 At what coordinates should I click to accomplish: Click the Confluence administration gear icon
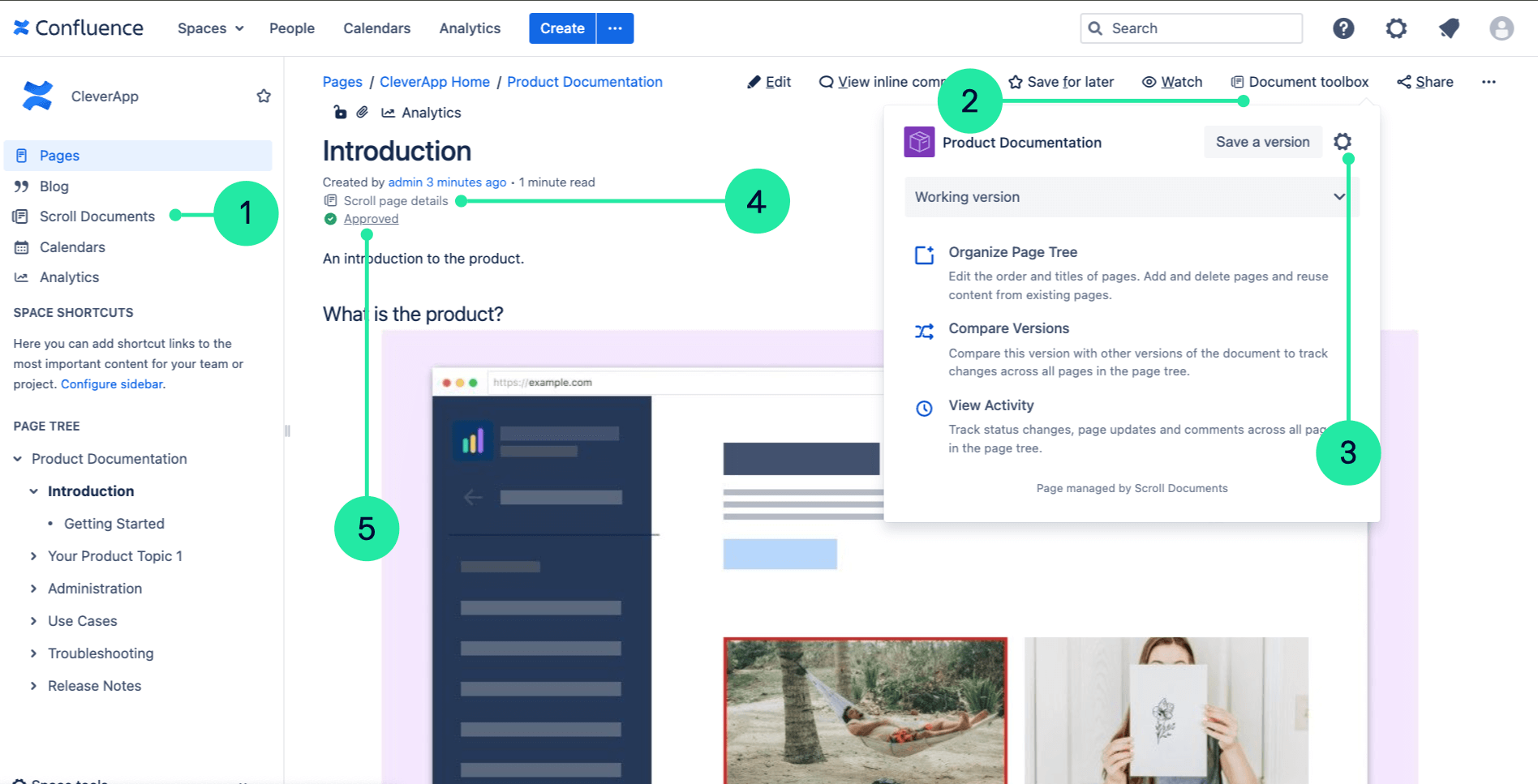point(1396,28)
